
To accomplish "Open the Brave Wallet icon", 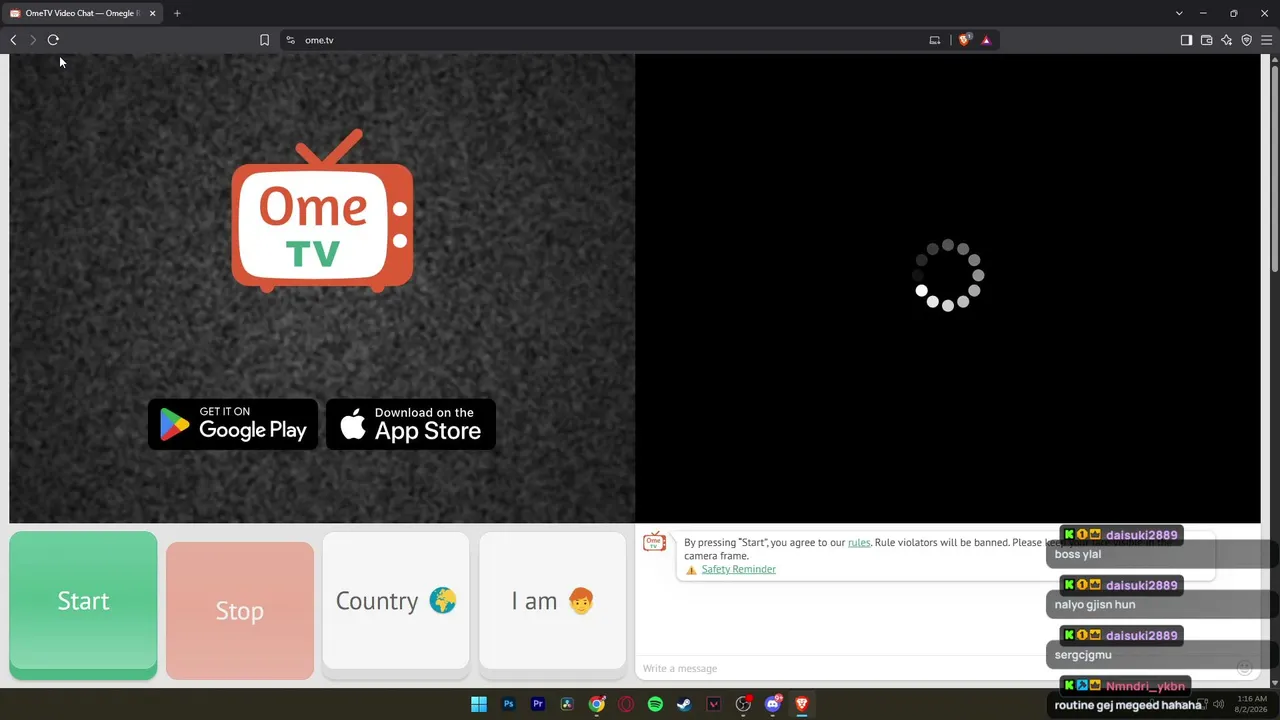I will [1206, 40].
